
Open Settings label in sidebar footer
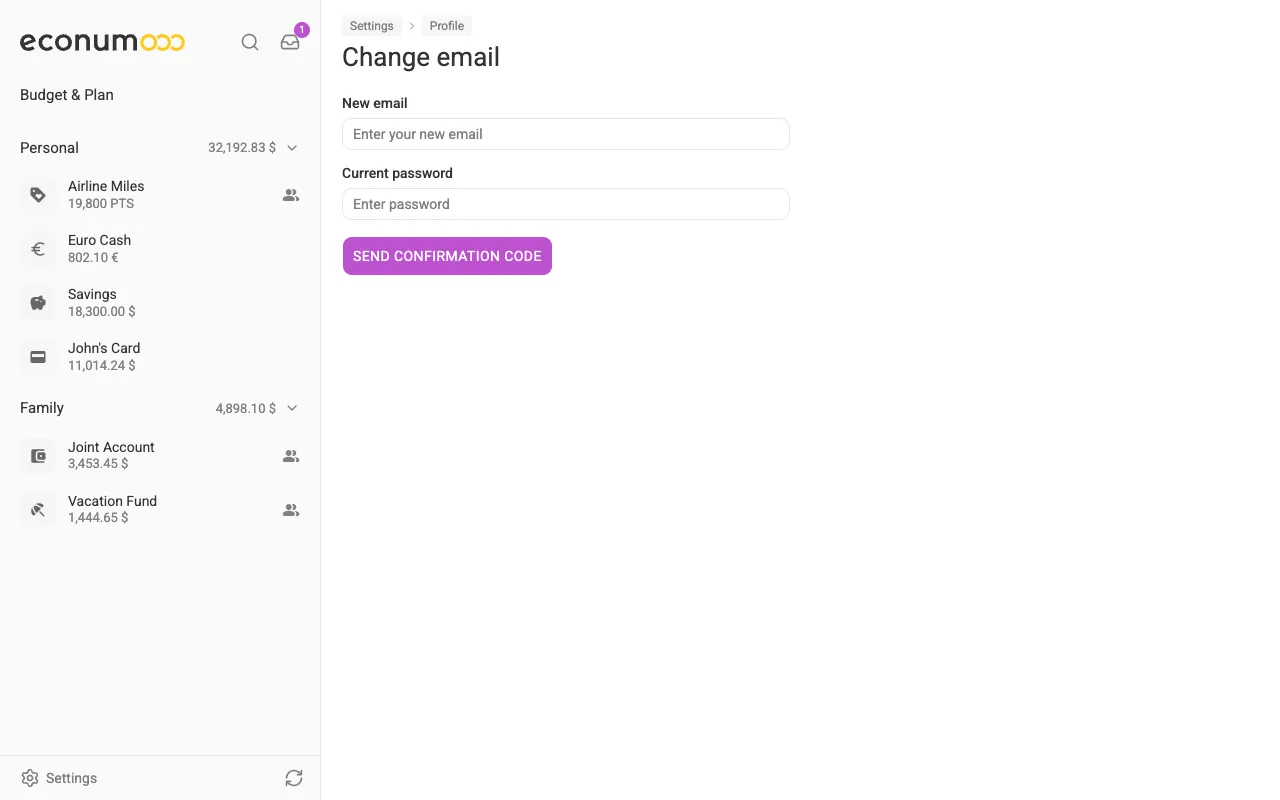click(x=72, y=778)
